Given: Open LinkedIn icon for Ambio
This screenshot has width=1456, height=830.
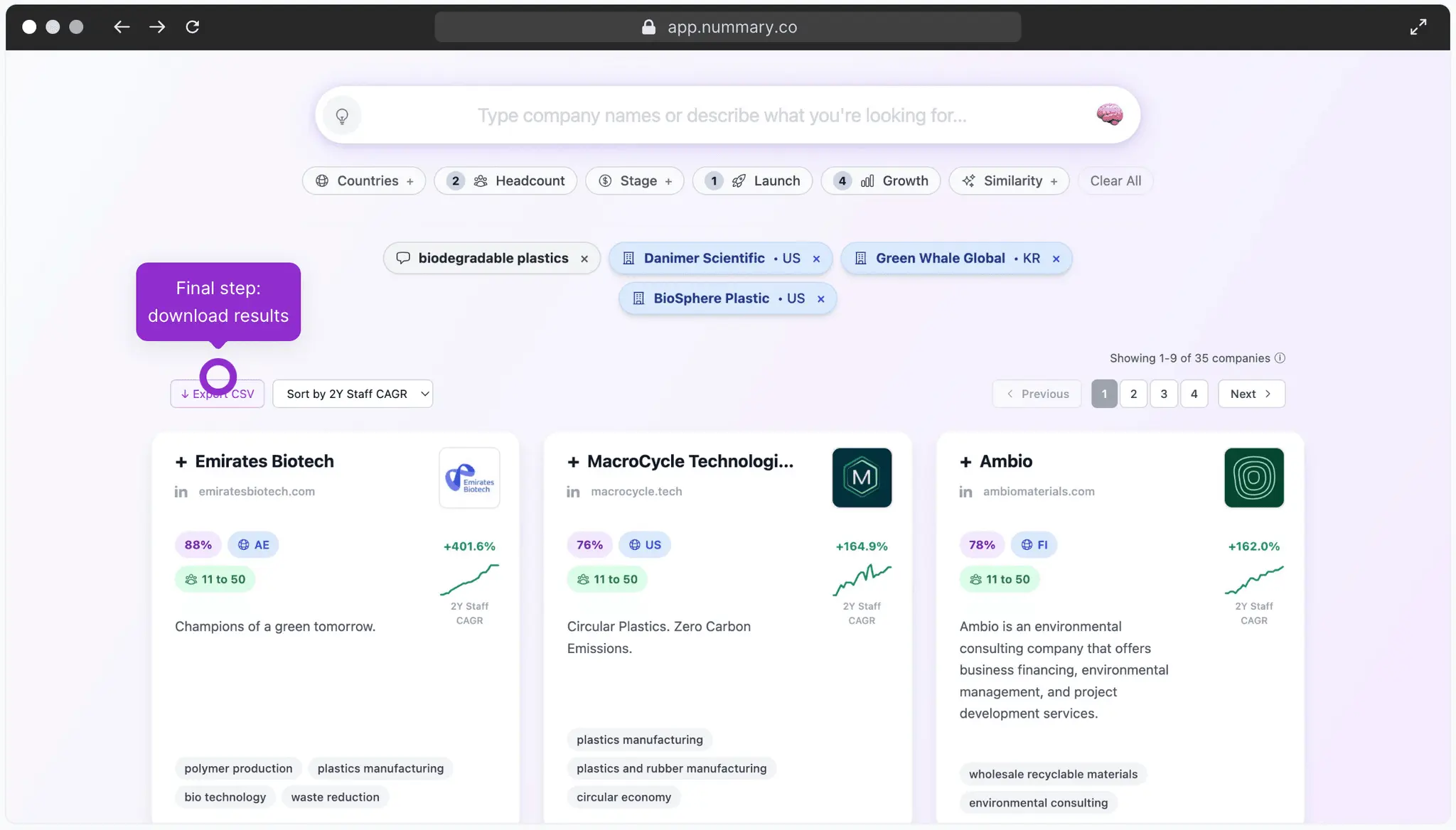Looking at the screenshot, I should pos(965,492).
